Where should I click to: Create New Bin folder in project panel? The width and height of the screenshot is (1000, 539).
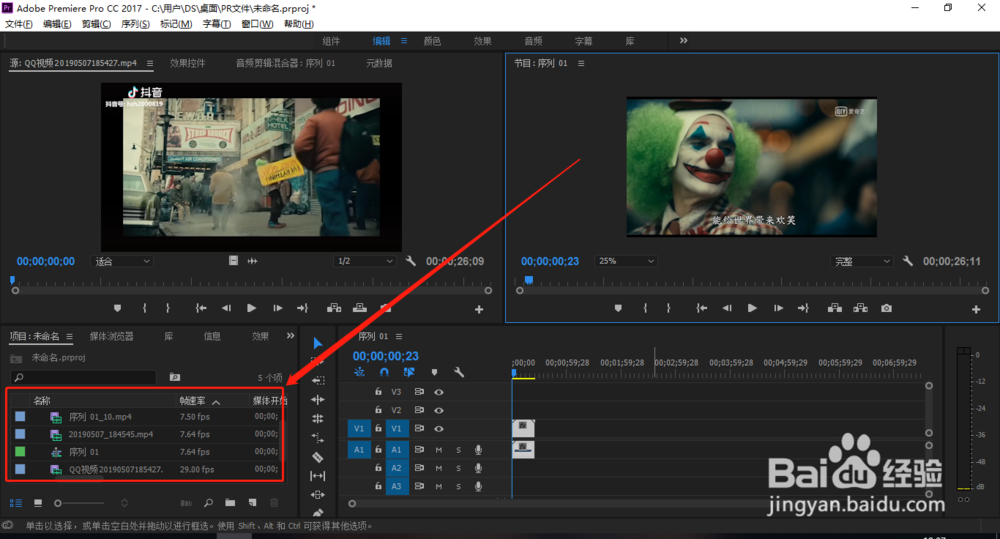click(230, 503)
